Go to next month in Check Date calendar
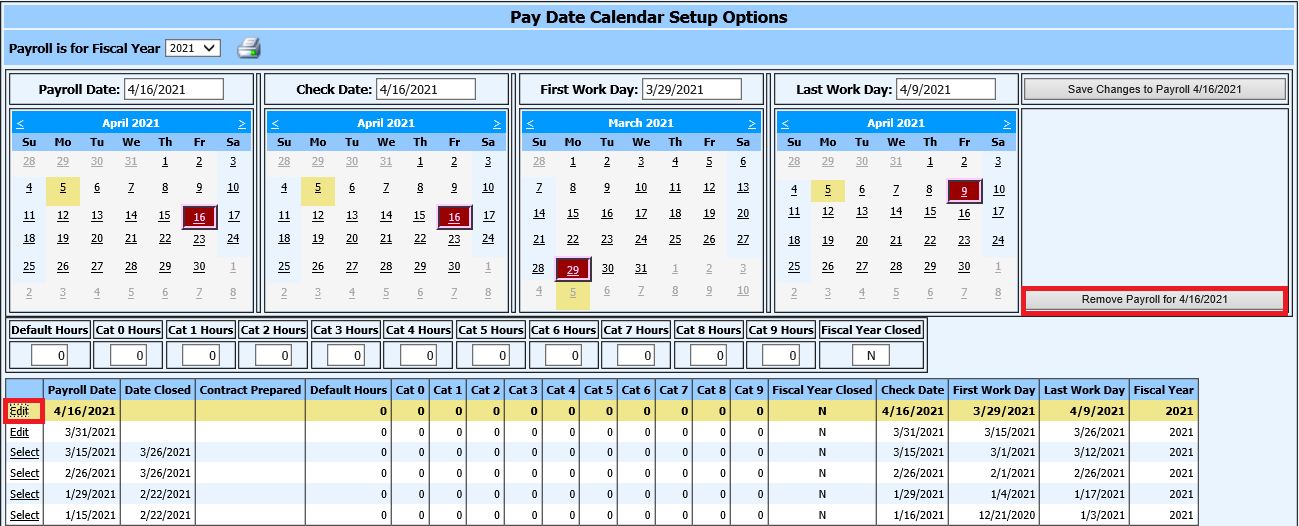The image size is (1299, 526). [x=496, y=123]
